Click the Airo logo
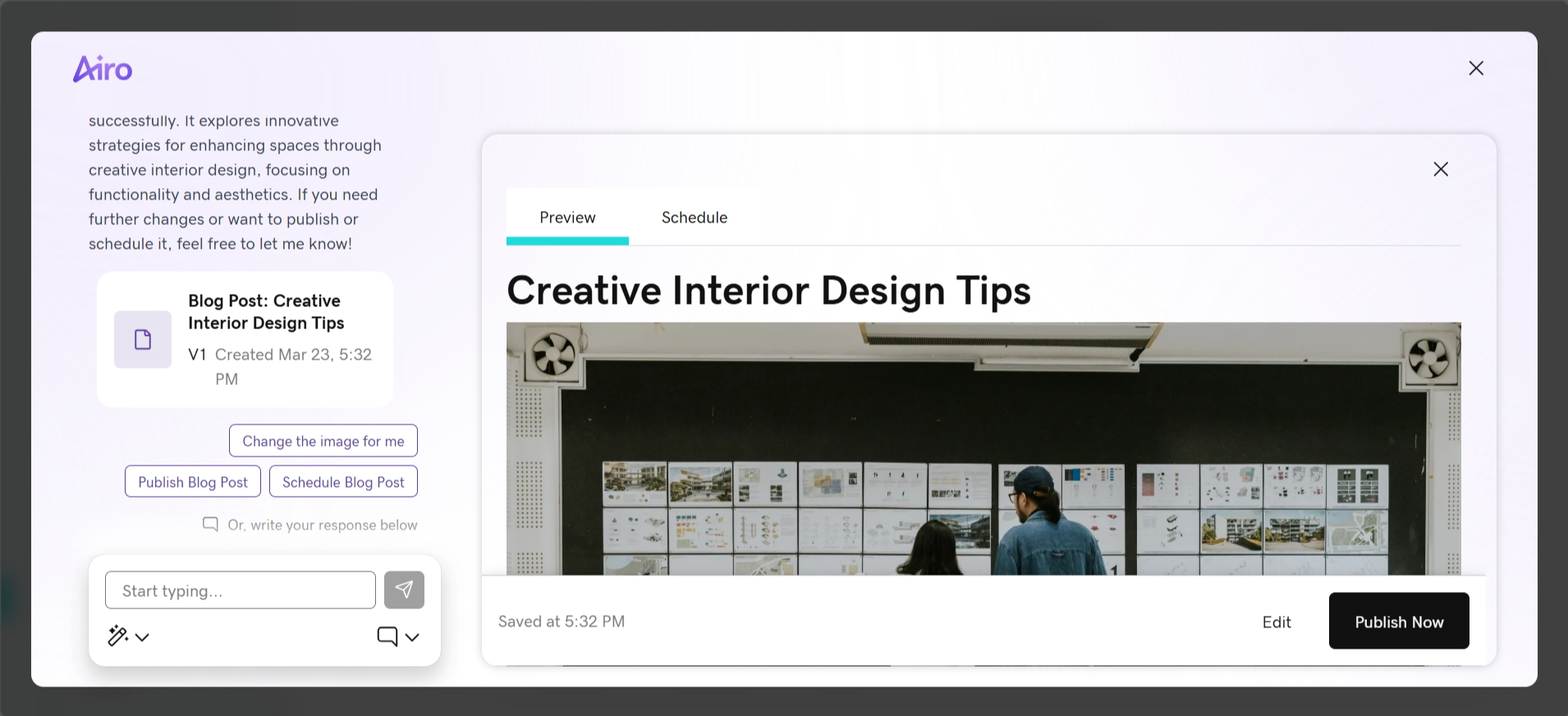Image resolution: width=1568 pixels, height=716 pixels. click(x=103, y=69)
